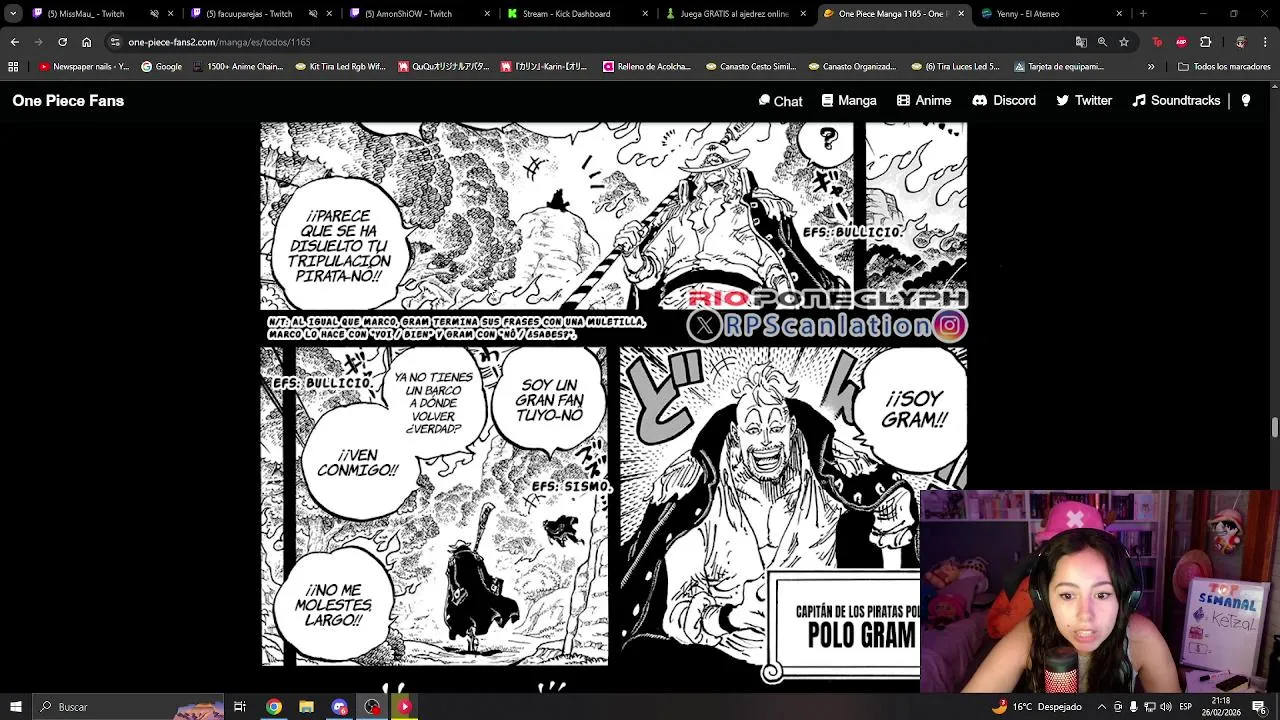
Task: Open Canasto Organizad bookmark
Action: point(853,67)
